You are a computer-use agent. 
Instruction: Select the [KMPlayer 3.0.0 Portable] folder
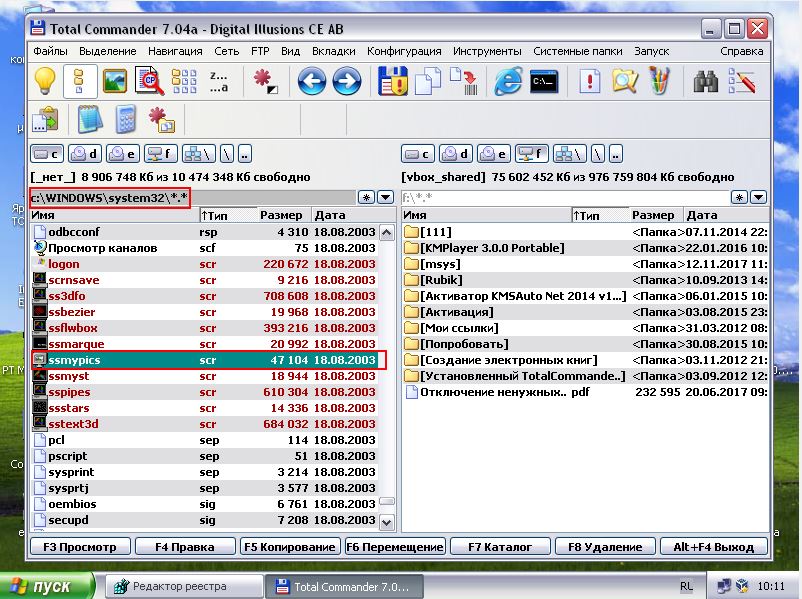[x=585, y=248]
